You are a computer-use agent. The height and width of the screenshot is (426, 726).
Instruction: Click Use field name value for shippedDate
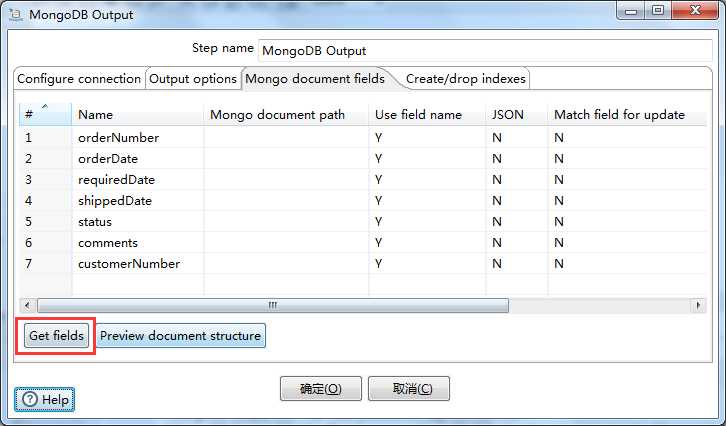click(x=427, y=200)
